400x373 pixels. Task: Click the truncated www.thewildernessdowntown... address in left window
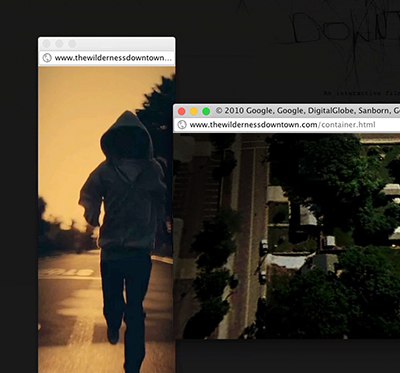114,58
